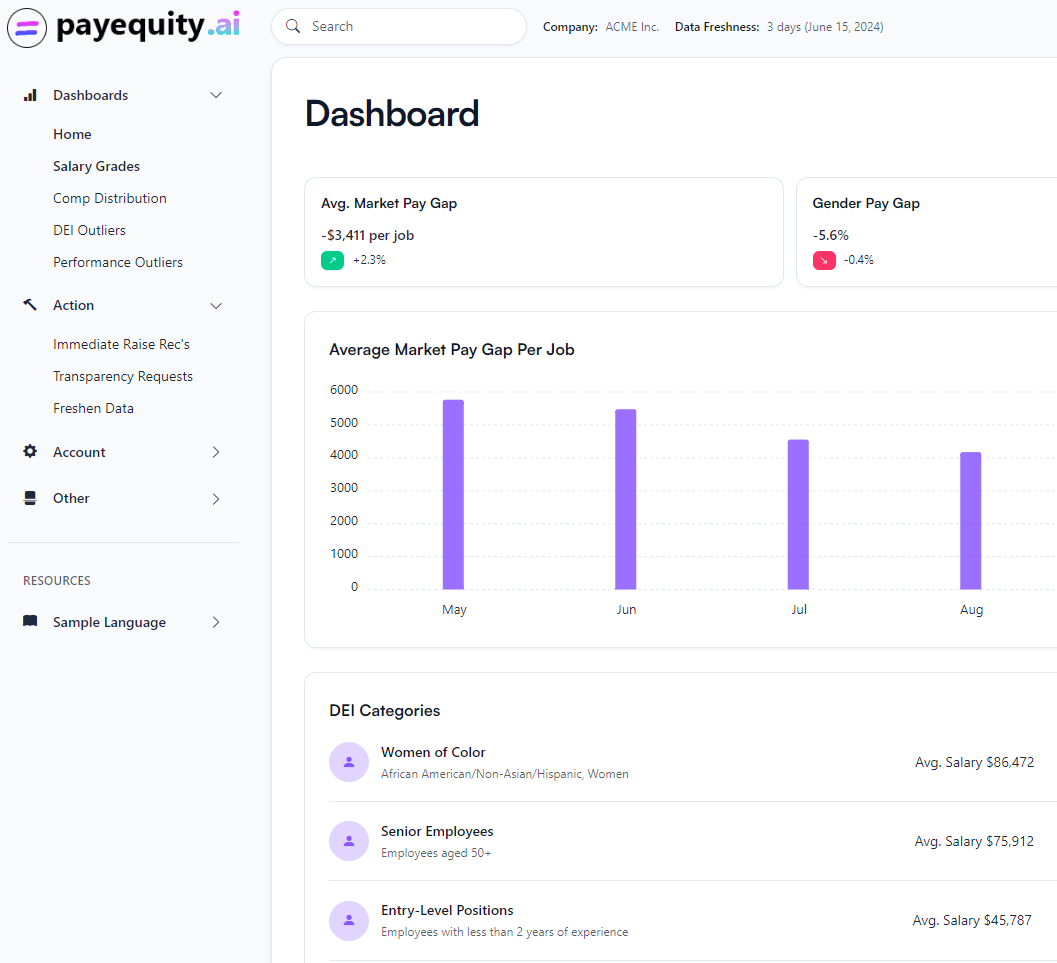The width and height of the screenshot is (1057, 963).
Task: Open Transparency Requests
Action: pyautogui.click(x=122, y=375)
